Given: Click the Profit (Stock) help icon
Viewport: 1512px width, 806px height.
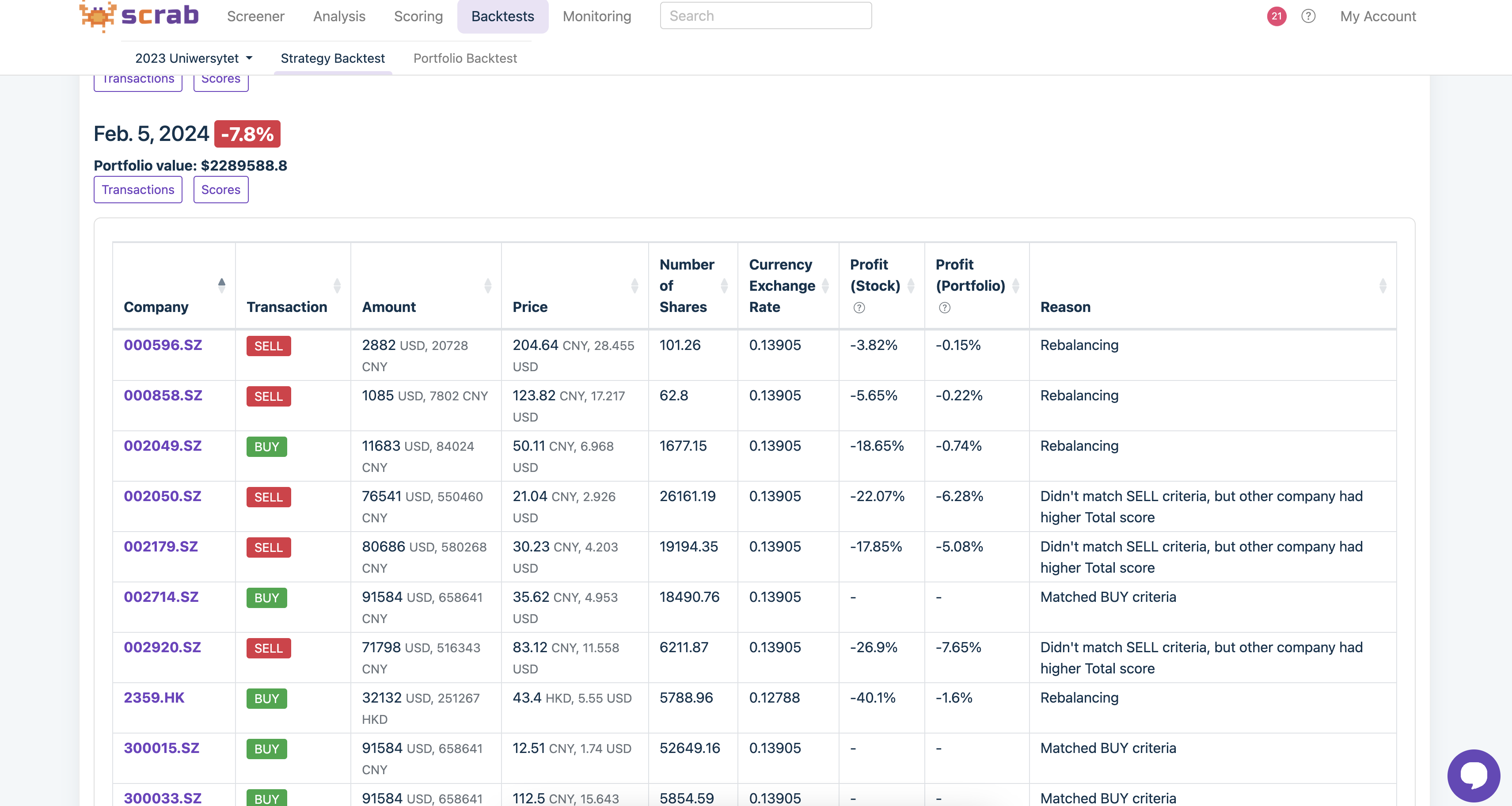Looking at the screenshot, I should [859, 308].
